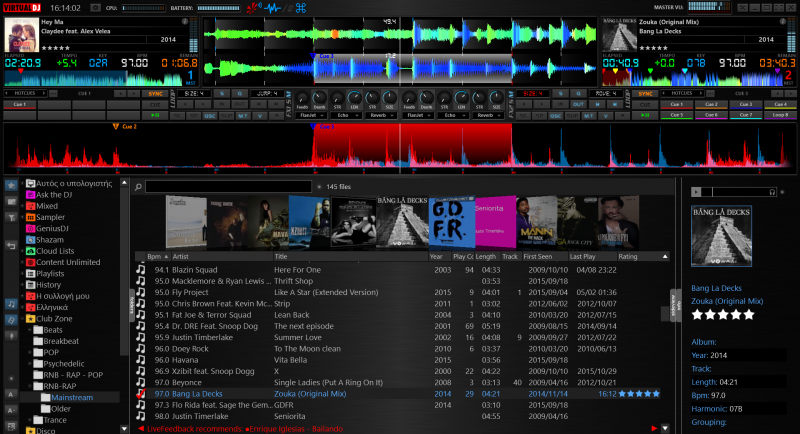Click the music note icon in left sidebar
This screenshot has height=434, width=800.
pos(11,304)
